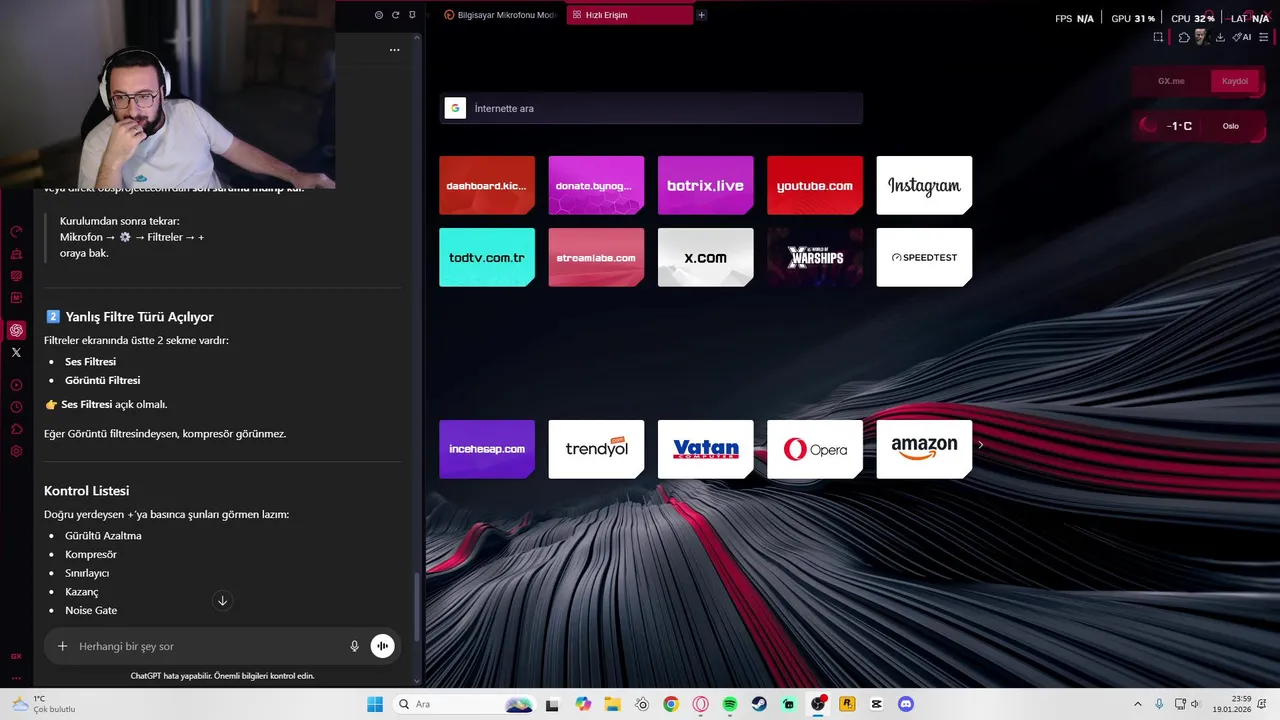This screenshot has height=720, width=1280.
Task: Expand the system tray hidden icons chevron
Action: pyautogui.click(x=1137, y=704)
